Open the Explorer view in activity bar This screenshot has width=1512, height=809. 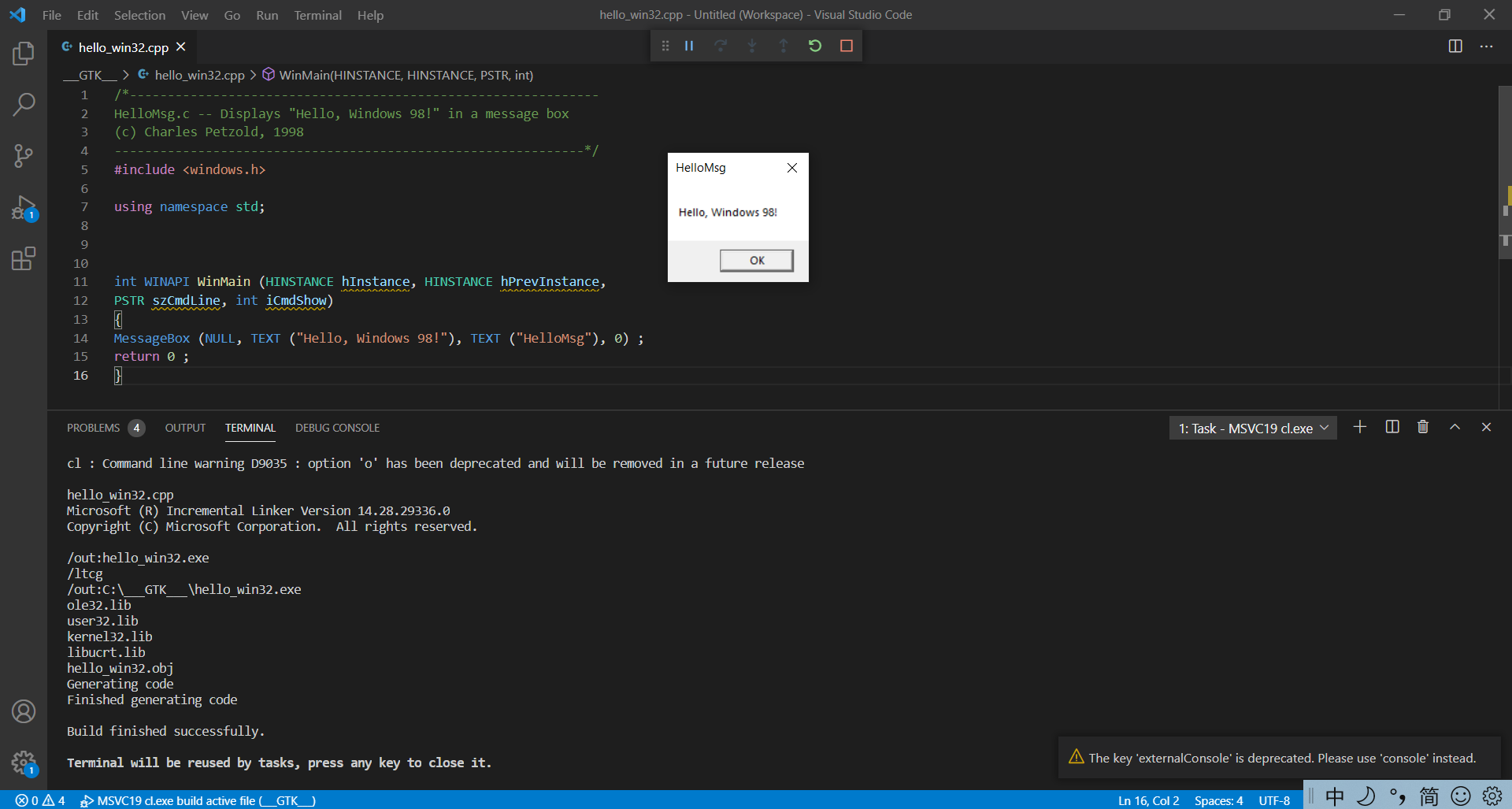[x=24, y=54]
